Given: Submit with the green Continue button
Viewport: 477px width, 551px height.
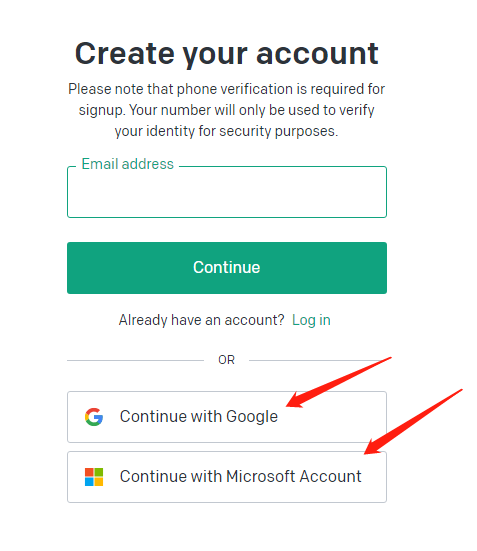Looking at the screenshot, I should [227, 268].
